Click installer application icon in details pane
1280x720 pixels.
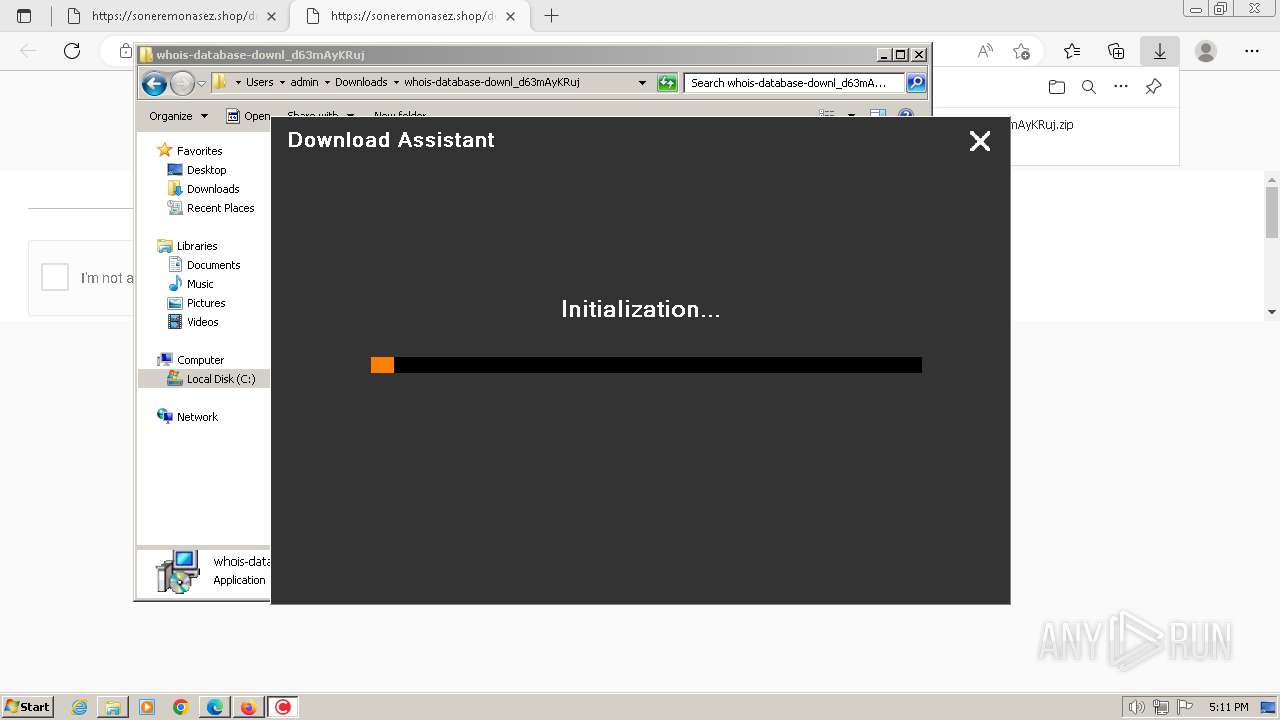tap(178, 572)
